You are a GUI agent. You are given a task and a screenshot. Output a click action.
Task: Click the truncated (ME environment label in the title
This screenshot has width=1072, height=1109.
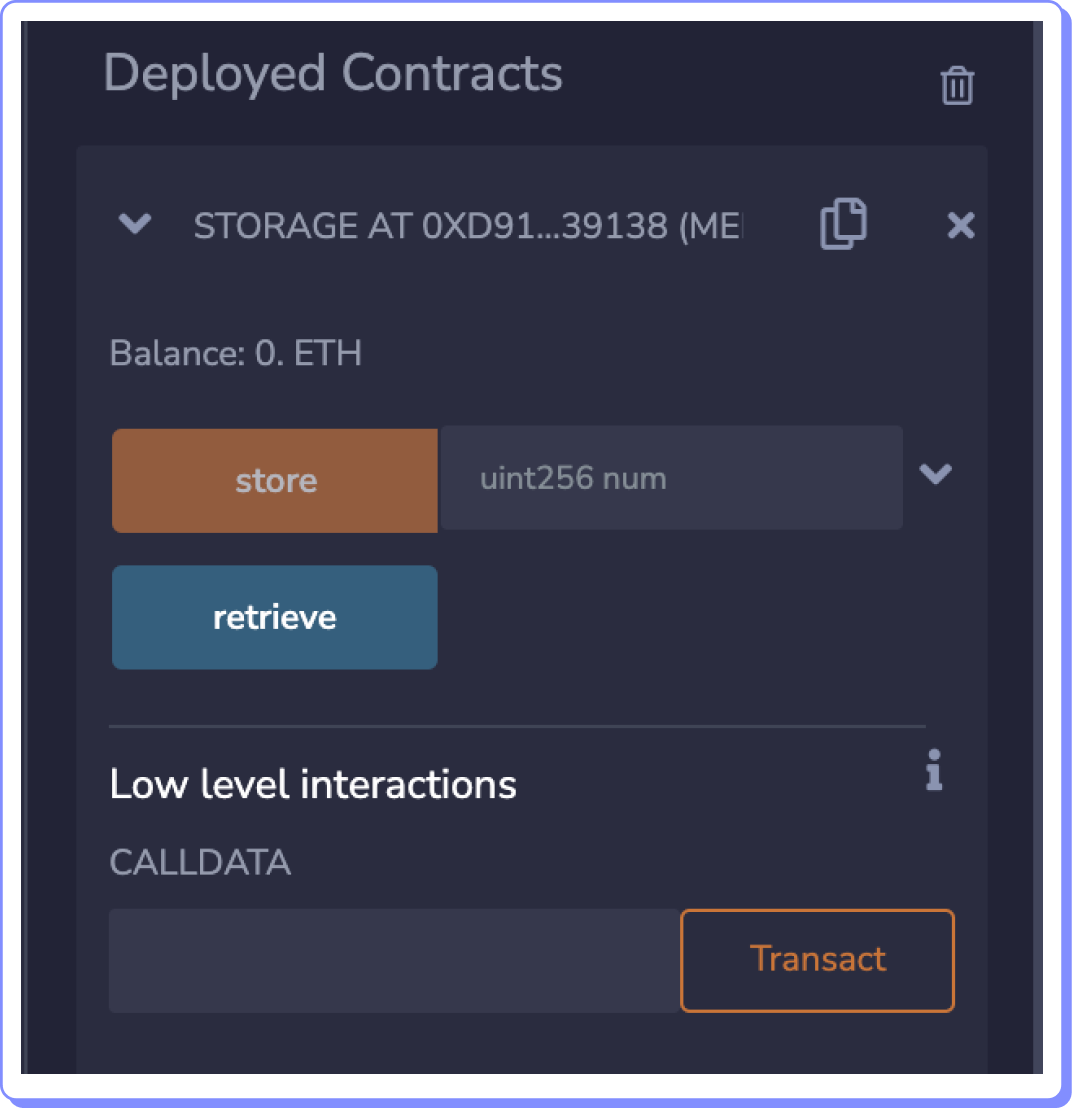712,226
